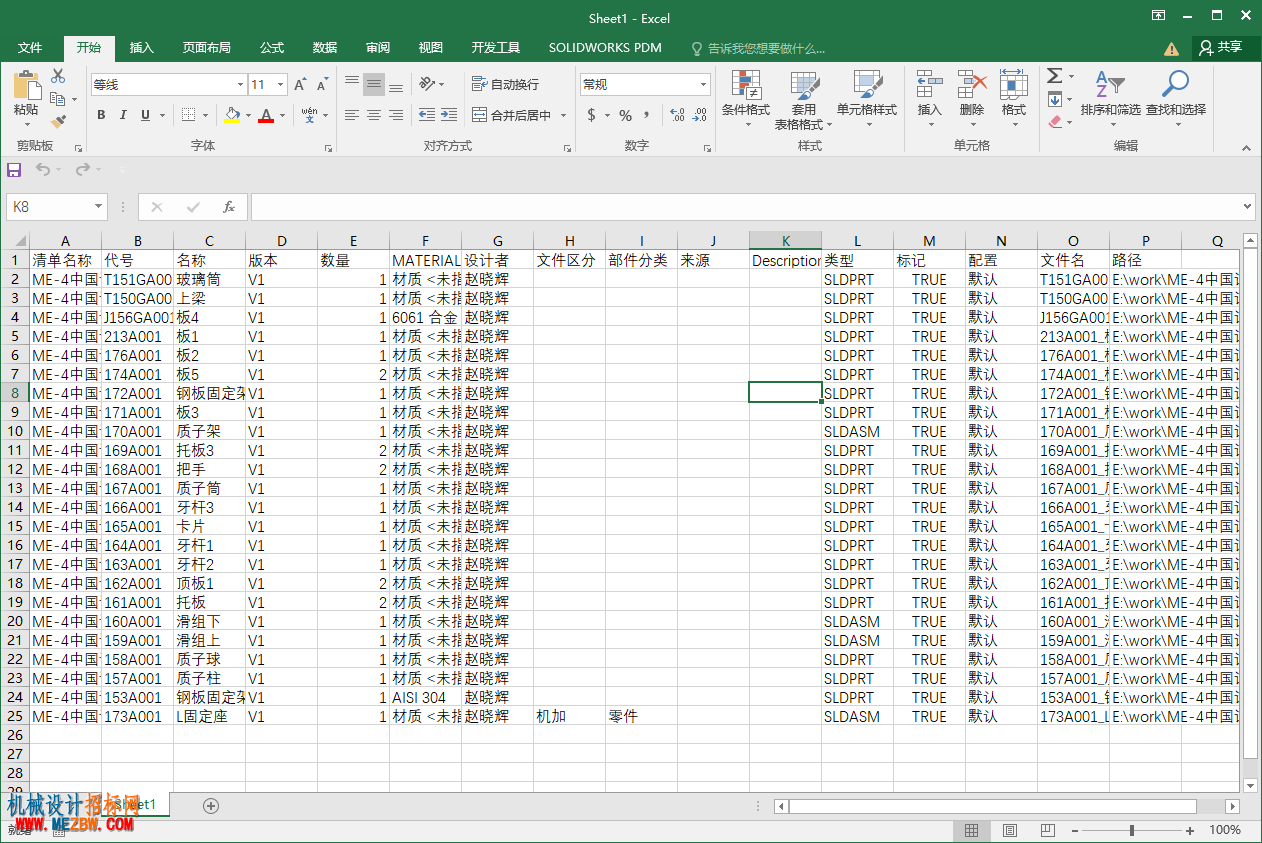Open the Name Box dropdown arrow
Image resolution: width=1262 pixels, height=843 pixels.
98,207
